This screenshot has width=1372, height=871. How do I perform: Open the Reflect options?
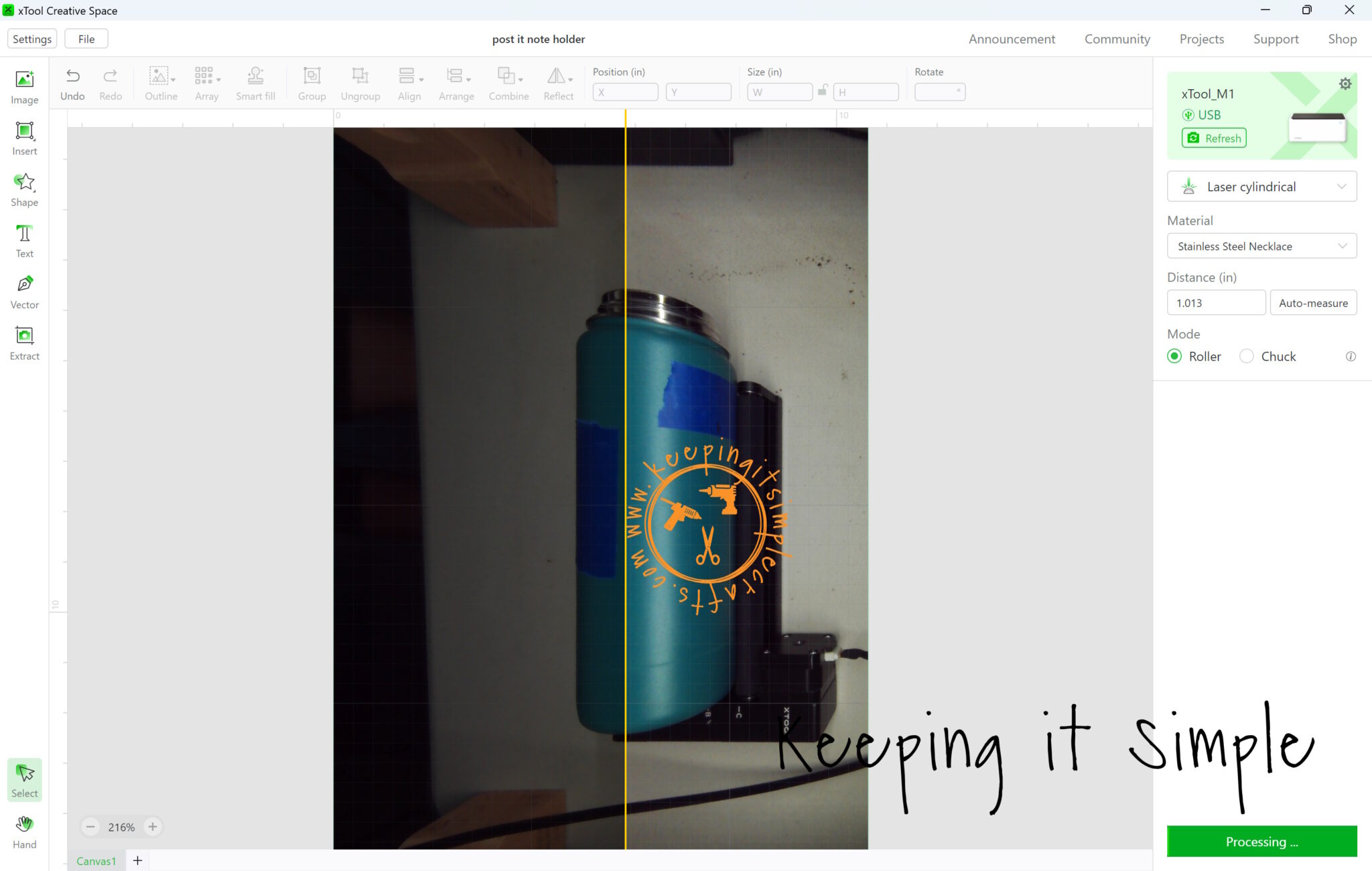click(x=559, y=84)
